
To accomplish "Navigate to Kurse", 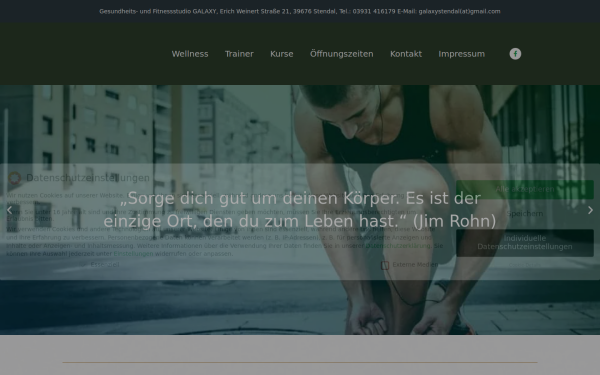I will [x=282, y=54].
